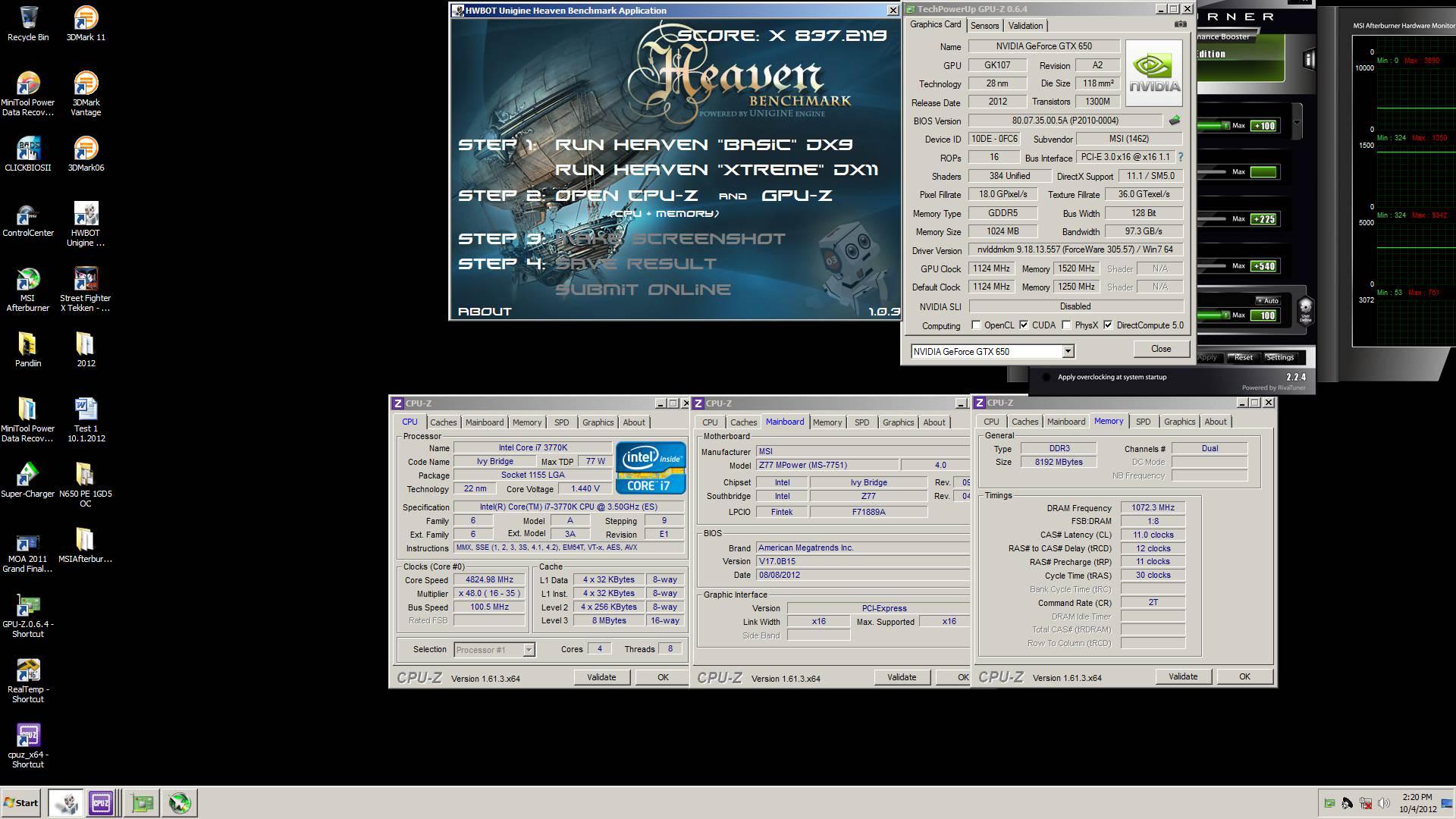Viewport: 1456px width, 819px height.
Task: Open the 2012 folder
Action: (86, 350)
